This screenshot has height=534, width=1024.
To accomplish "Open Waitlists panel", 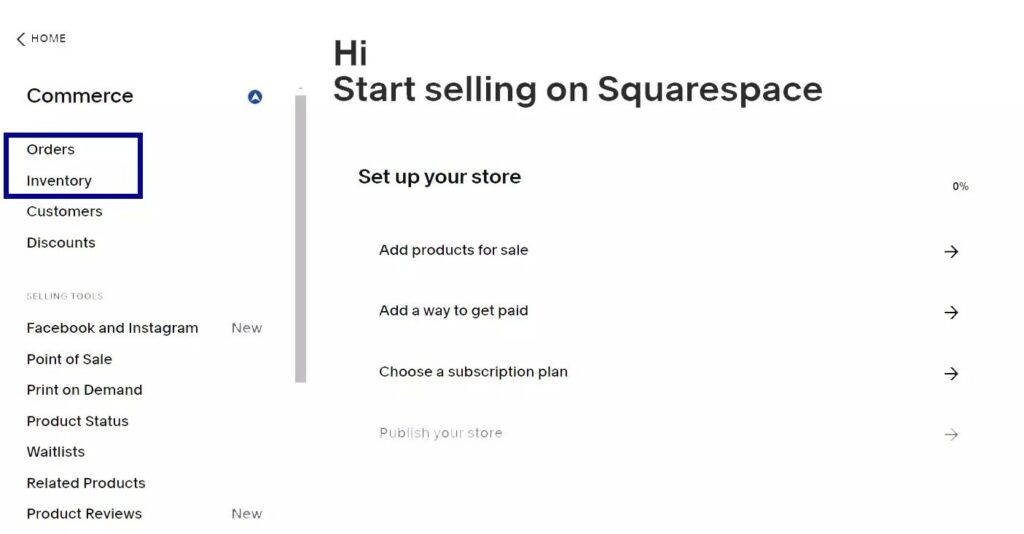I will (x=56, y=452).
